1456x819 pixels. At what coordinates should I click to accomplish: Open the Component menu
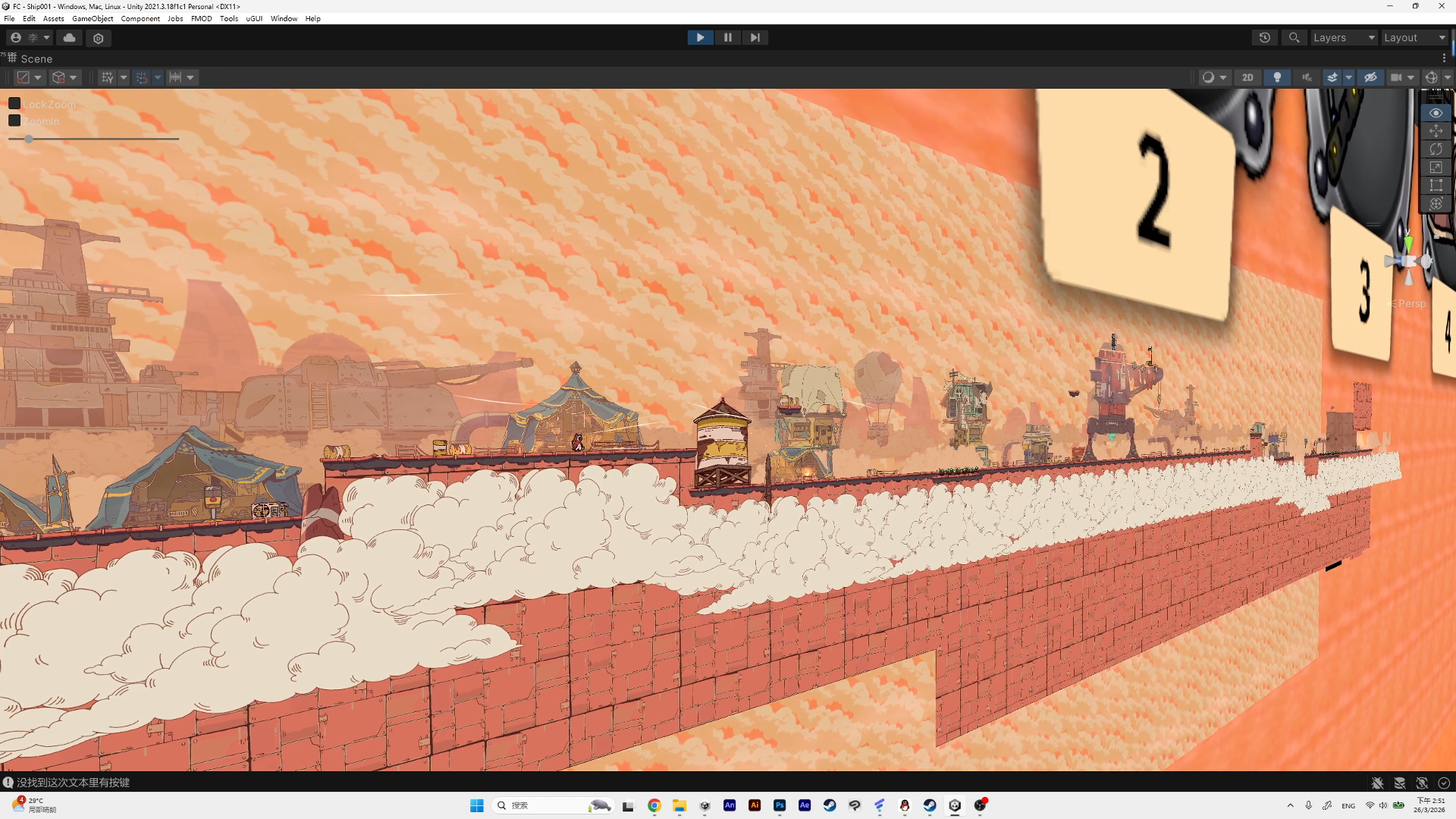tap(140, 18)
